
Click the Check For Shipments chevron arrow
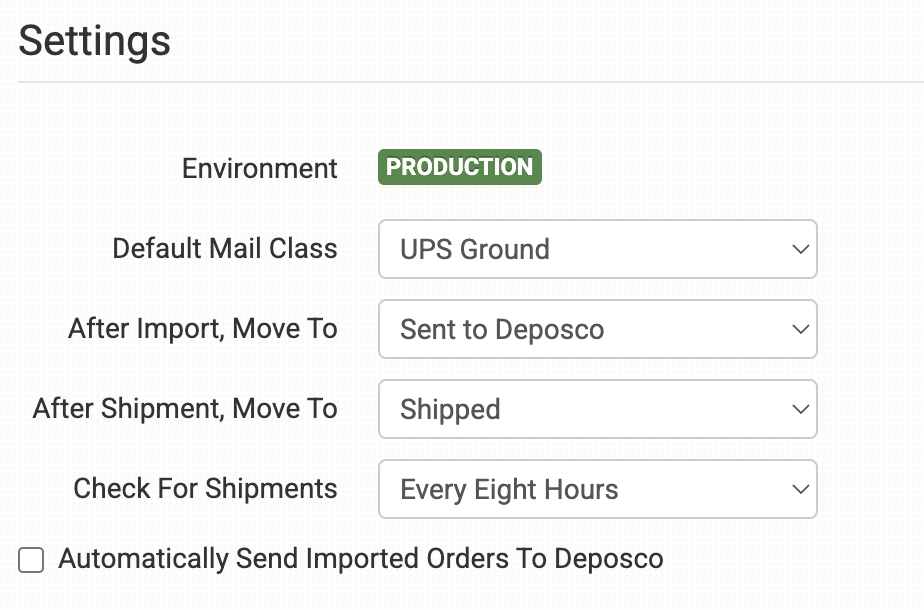799,489
